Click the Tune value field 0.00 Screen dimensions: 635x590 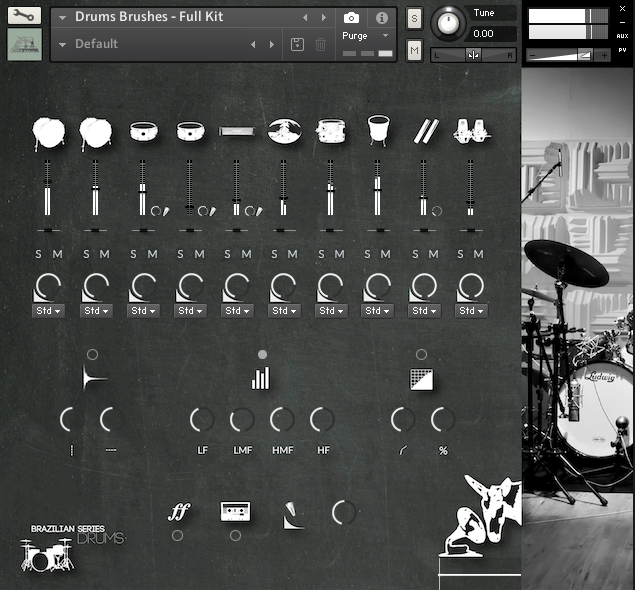[x=492, y=33]
